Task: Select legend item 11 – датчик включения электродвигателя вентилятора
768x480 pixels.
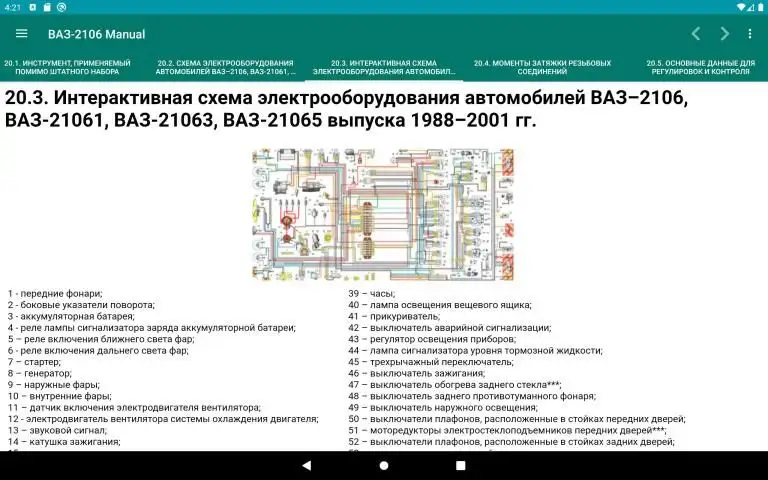Action: coord(134,408)
